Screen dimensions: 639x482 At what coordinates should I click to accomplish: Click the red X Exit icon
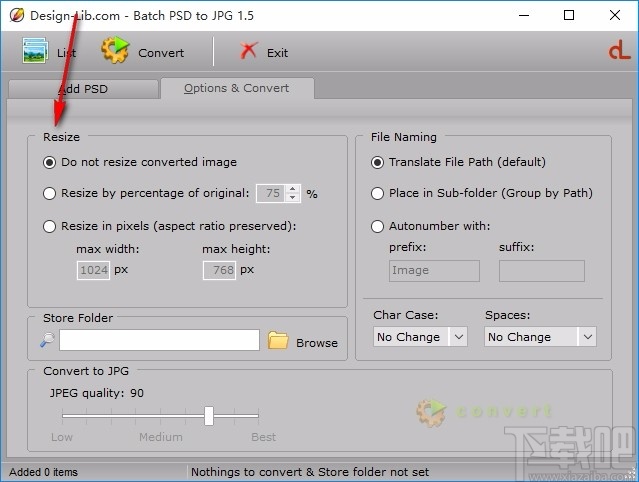click(249, 51)
